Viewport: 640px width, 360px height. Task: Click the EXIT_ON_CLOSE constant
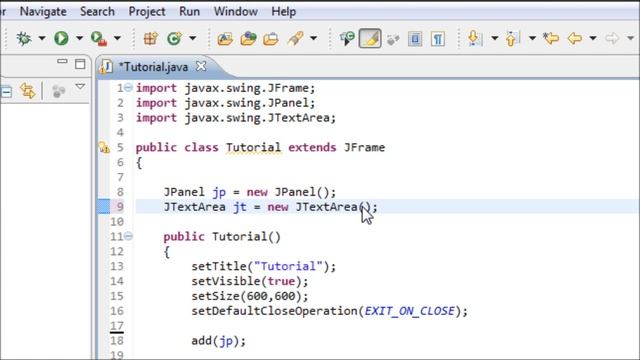pyautogui.click(x=409, y=311)
